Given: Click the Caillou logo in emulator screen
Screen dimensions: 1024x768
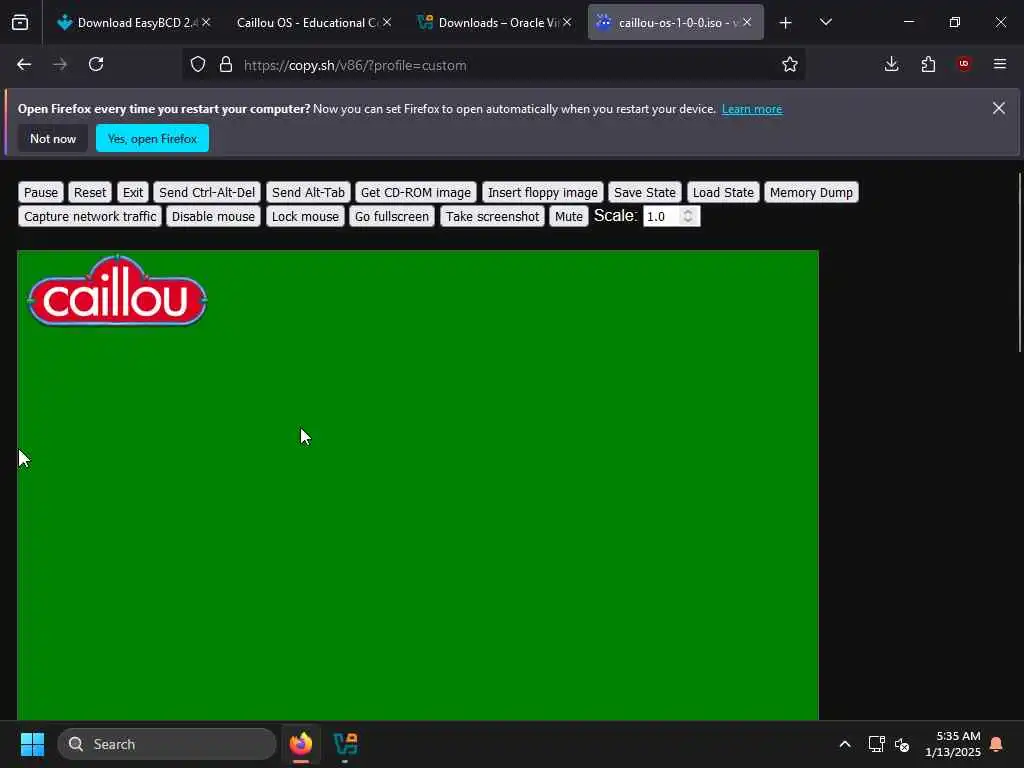Looking at the screenshot, I should [118, 291].
